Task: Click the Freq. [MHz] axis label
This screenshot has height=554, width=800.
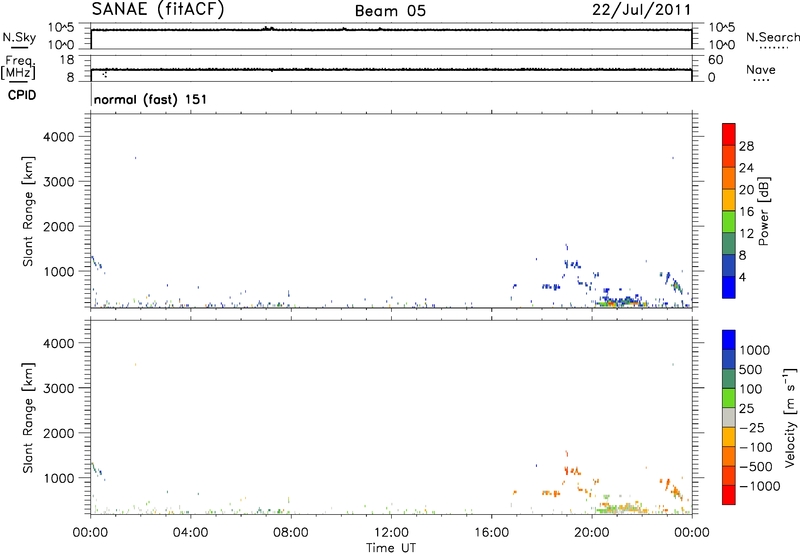Action: tap(19, 67)
